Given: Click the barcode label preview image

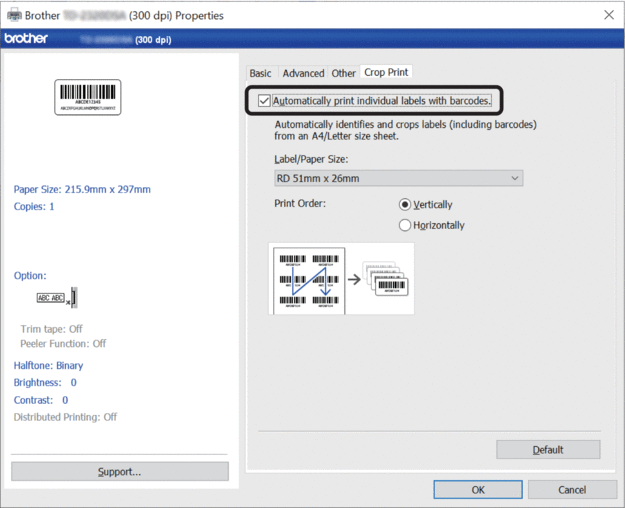Looking at the screenshot, I should [87, 97].
